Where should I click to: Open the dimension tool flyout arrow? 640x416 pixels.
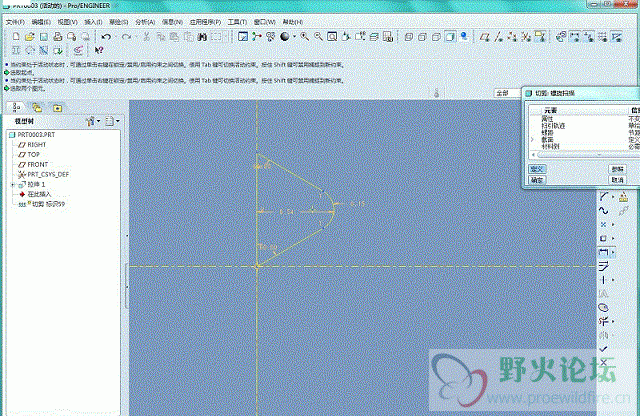pyautogui.click(x=613, y=252)
